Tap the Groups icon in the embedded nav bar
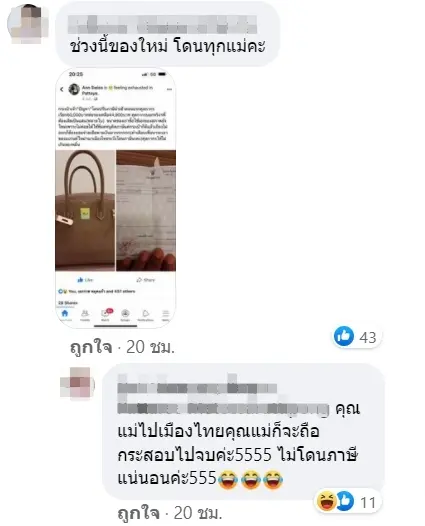Screen dimensions: 425x526 pos(125,314)
